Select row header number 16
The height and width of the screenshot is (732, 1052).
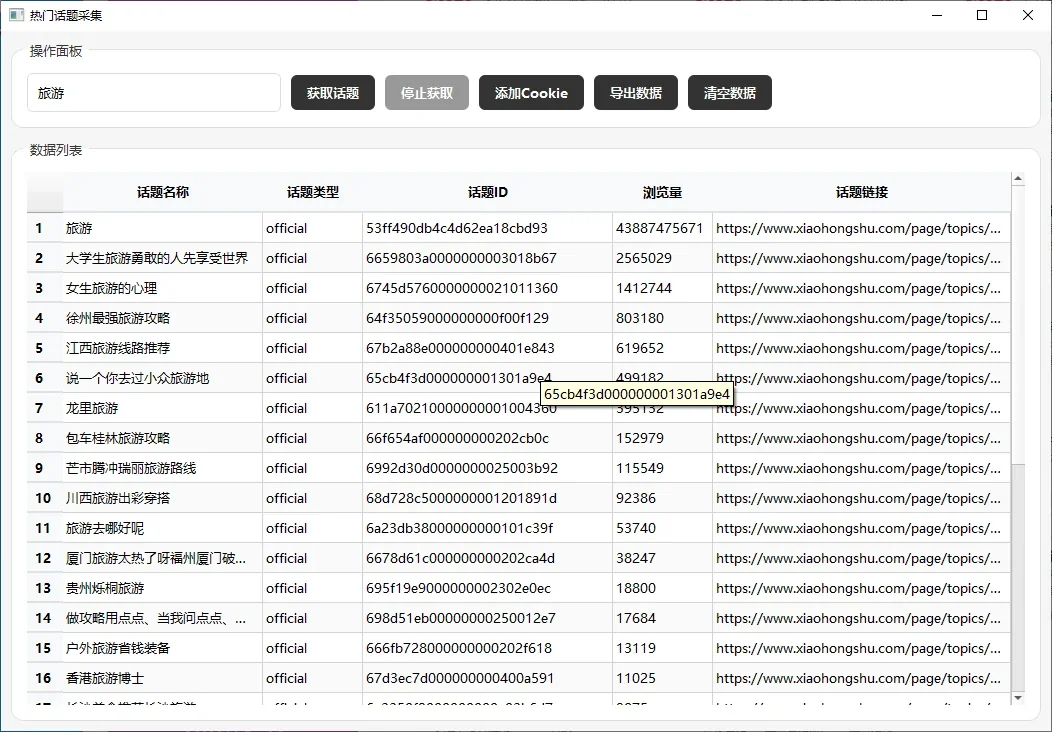tap(44, 678)
